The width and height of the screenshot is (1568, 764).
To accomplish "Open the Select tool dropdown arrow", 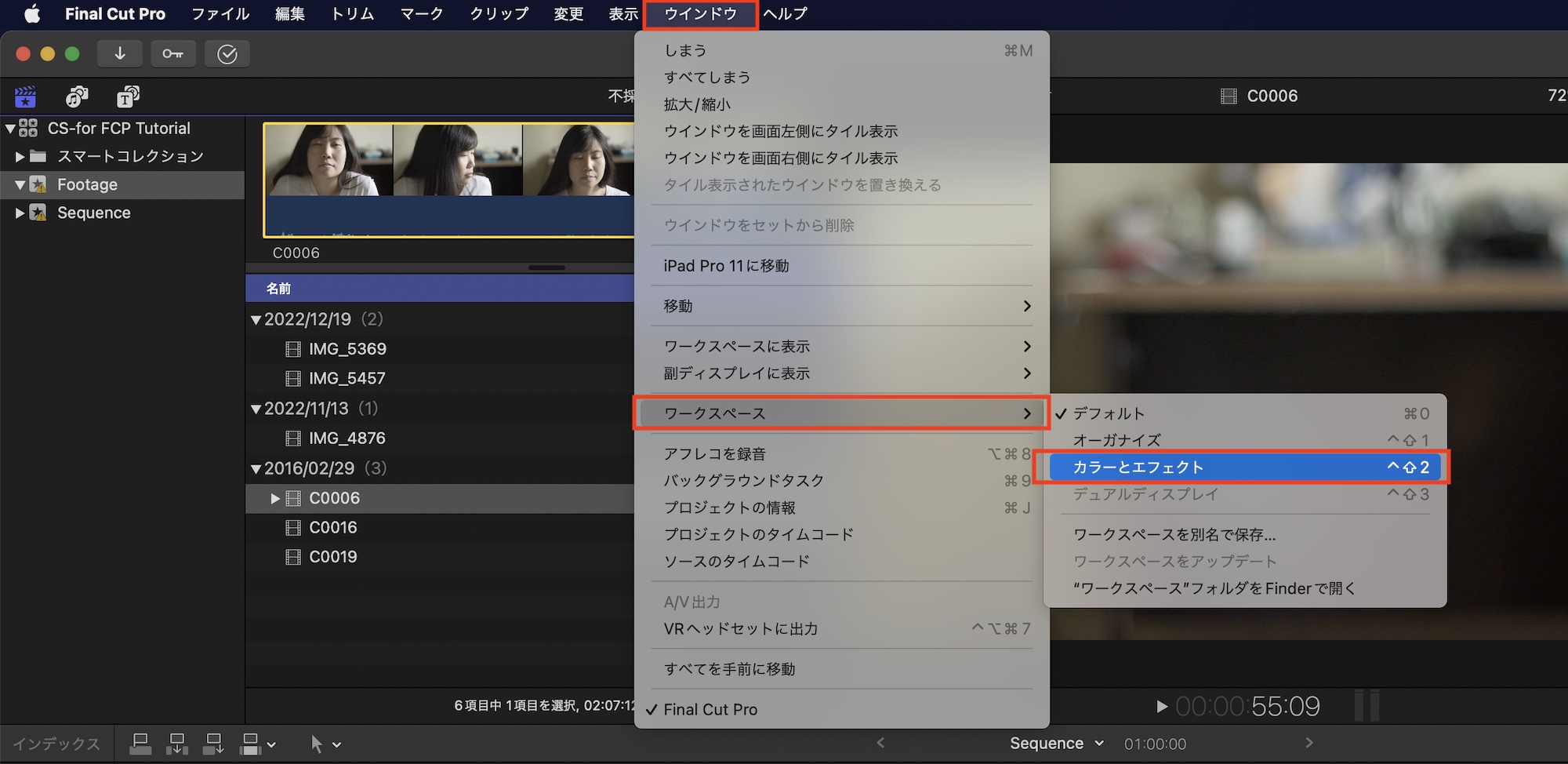I will [x=337, y=744].
